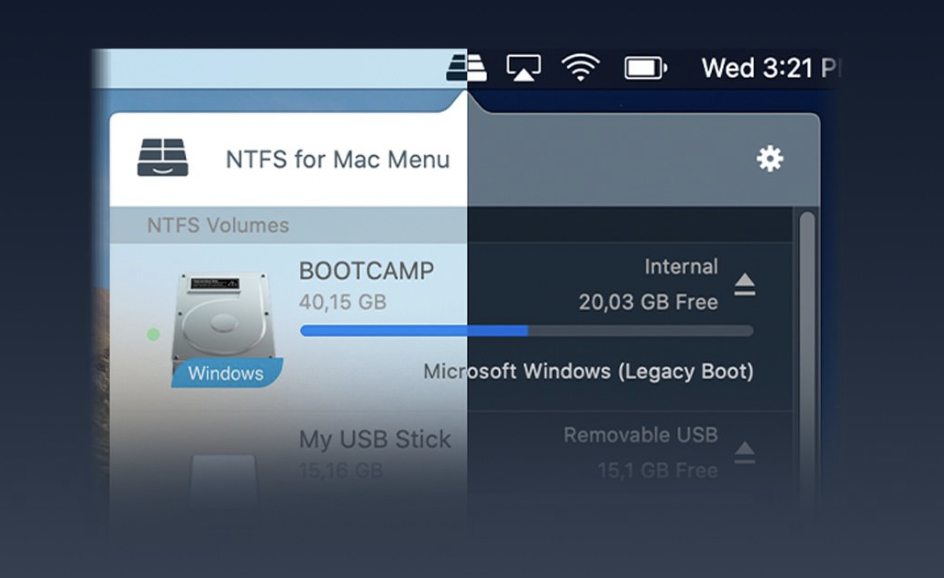Viewport: 944px width, 578px height.
Task: Click the 20,03 GB Free label
Action: pyautogui.click(x=648, y=302)
